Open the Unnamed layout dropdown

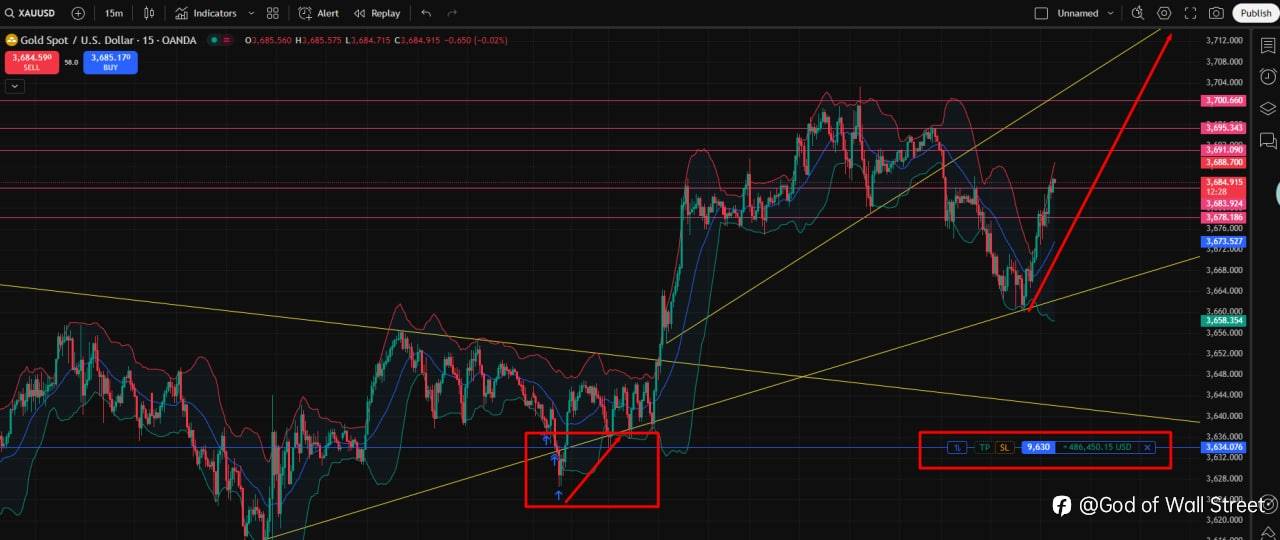coord(1085,13)
